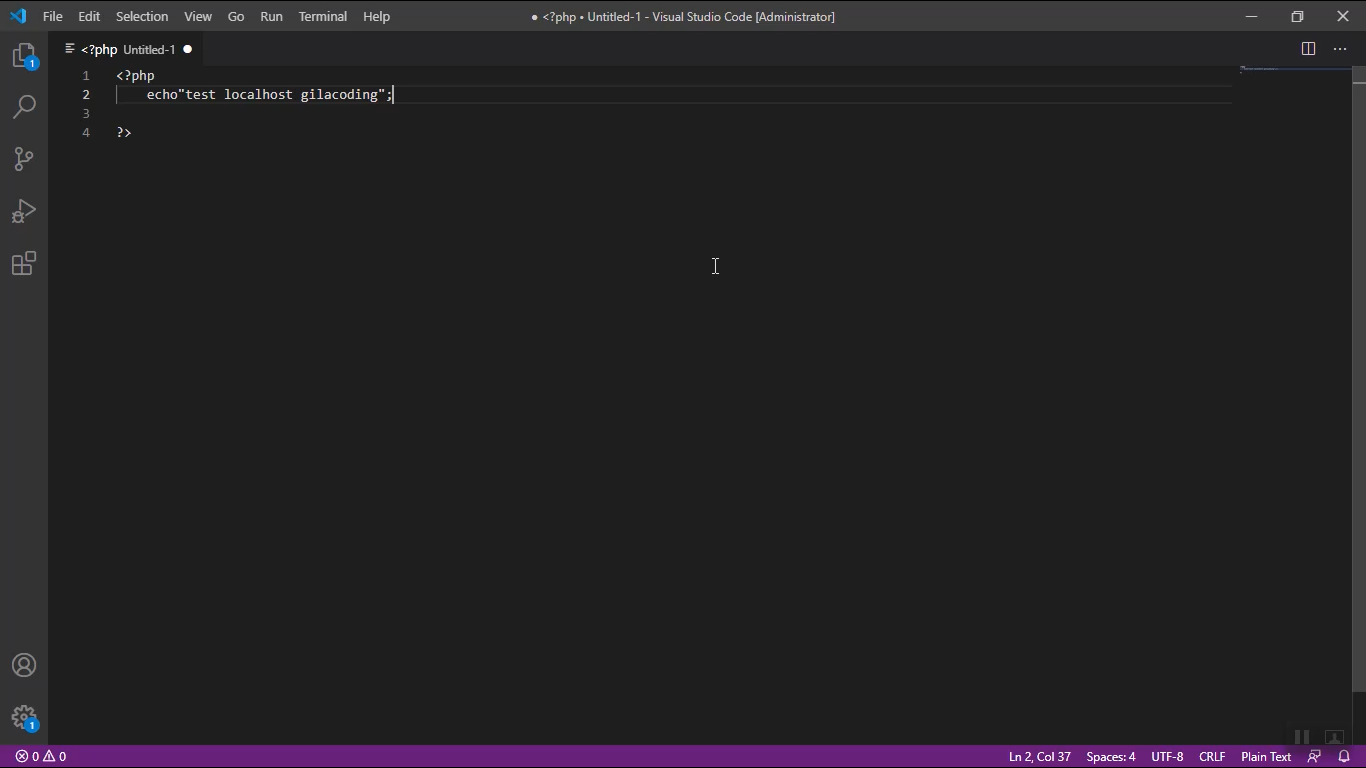This screenshot has height=768, width=1366.
Task: Click the tab's unsaved dot indicator
Action: click(187, 49)
